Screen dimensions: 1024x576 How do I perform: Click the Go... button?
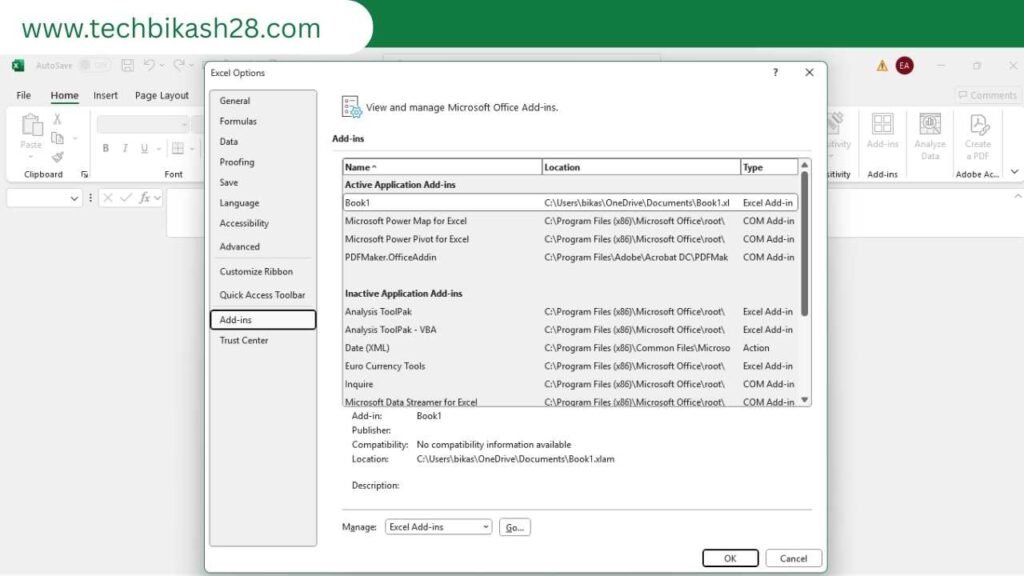pyautogui.click(x=515, y=527)
